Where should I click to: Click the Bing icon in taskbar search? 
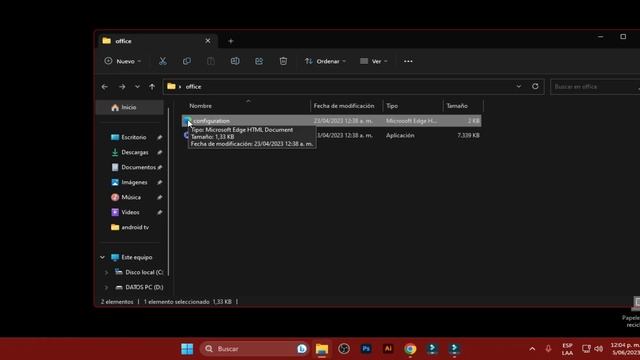302,349
